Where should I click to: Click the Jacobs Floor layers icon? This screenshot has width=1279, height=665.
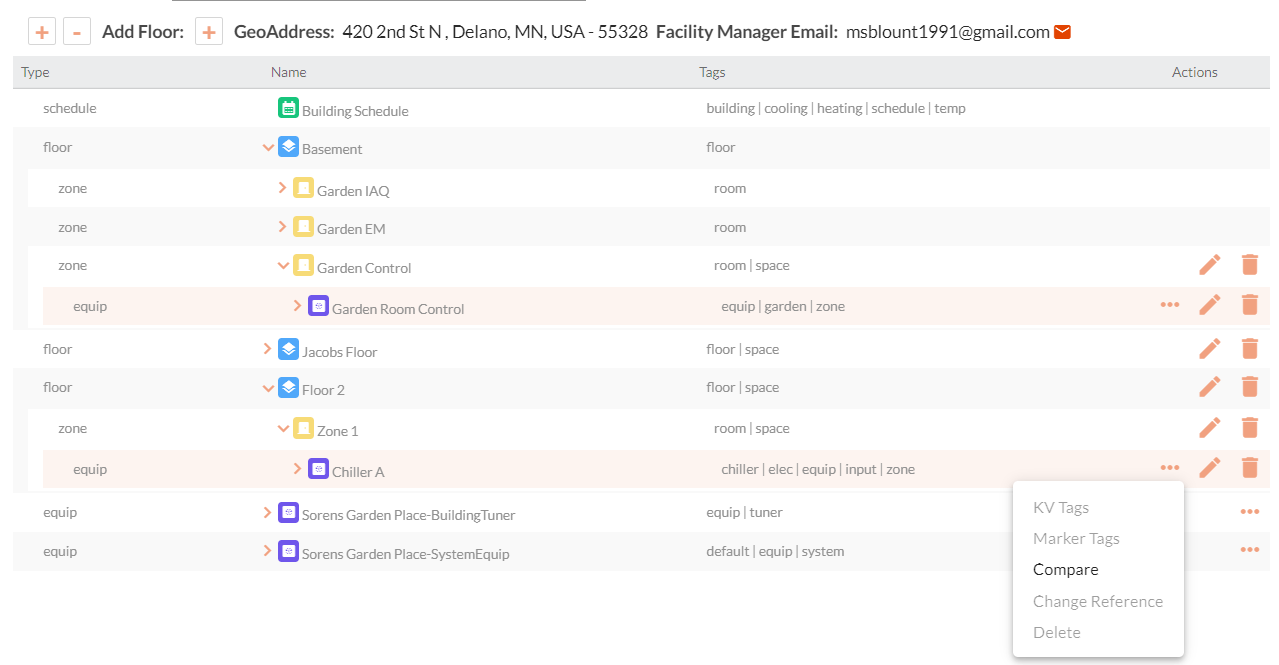point(288,349)
